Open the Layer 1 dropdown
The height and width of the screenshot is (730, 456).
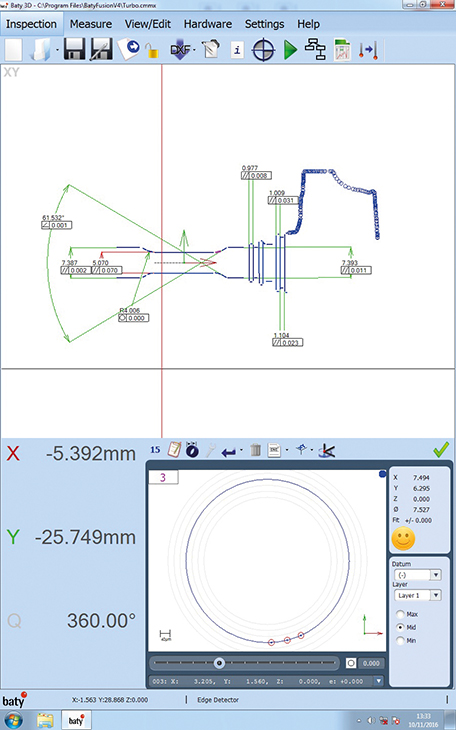pyautogui.click(x=417, y=595)
